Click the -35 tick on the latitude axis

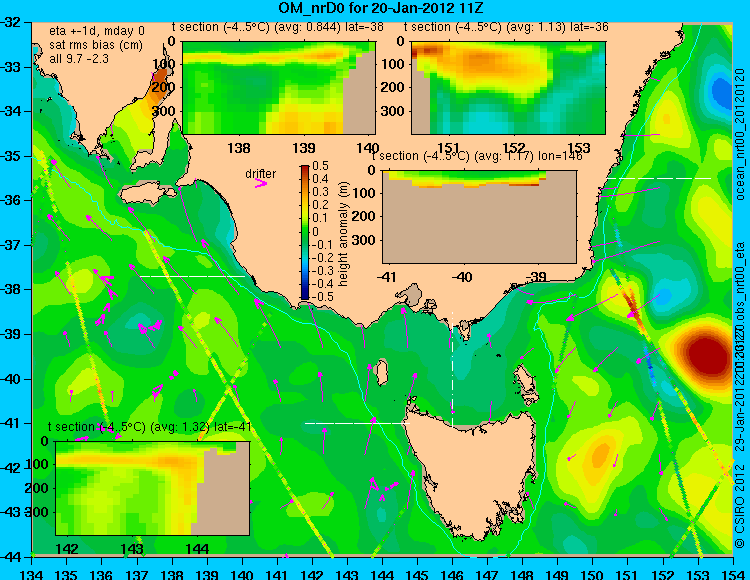click(13, 156)
